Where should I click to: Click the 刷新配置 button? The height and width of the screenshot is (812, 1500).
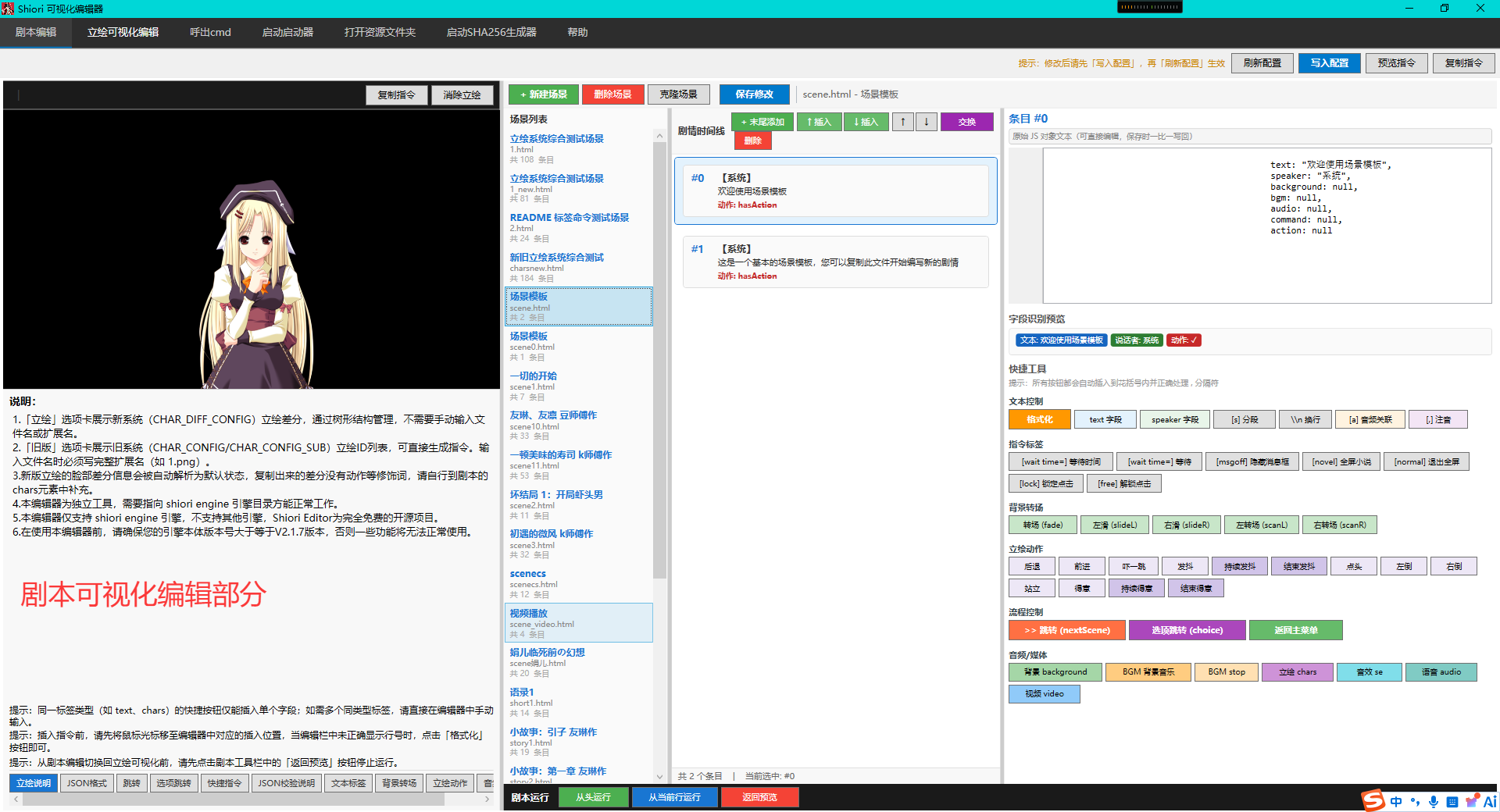(x=1262, y=63)
